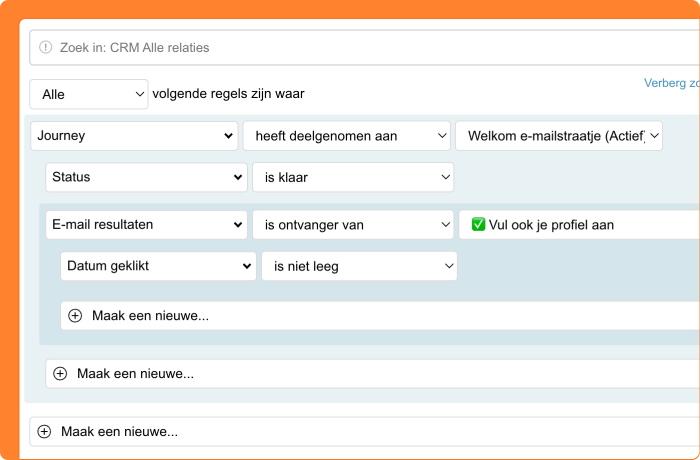700x460 pixels.
Task: Click the plus icon in the bottom 'Maak een nieuwe...' row
Action: [44, 431]
